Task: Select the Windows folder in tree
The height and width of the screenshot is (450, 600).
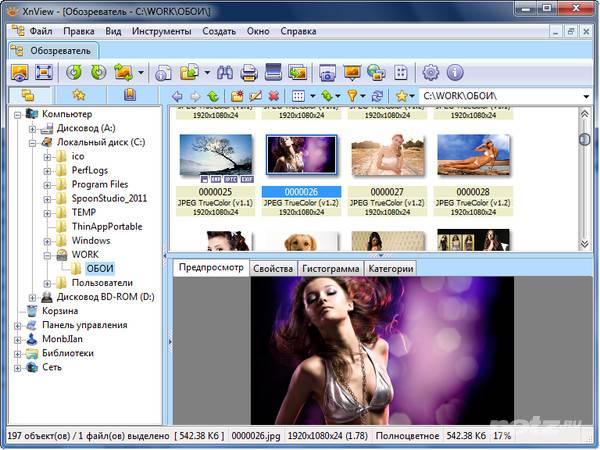Action: pyautogui.click(x=90, y=241)
